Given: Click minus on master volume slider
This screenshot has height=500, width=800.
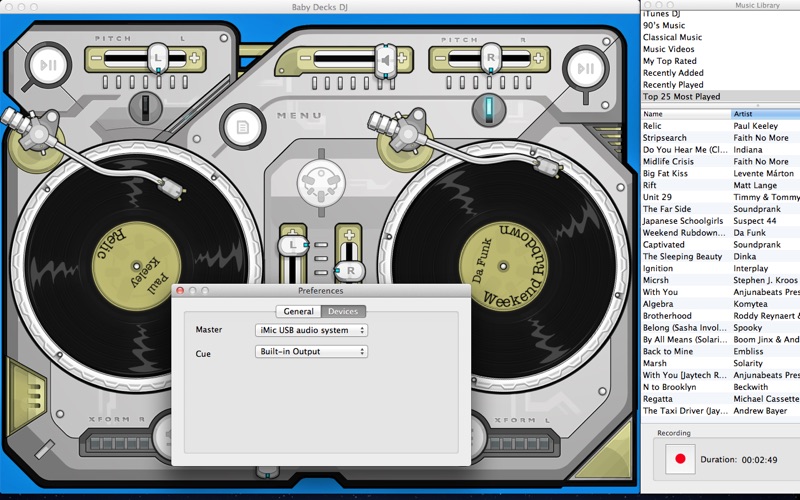Looking at the screenshot, I should coord(305,58).
